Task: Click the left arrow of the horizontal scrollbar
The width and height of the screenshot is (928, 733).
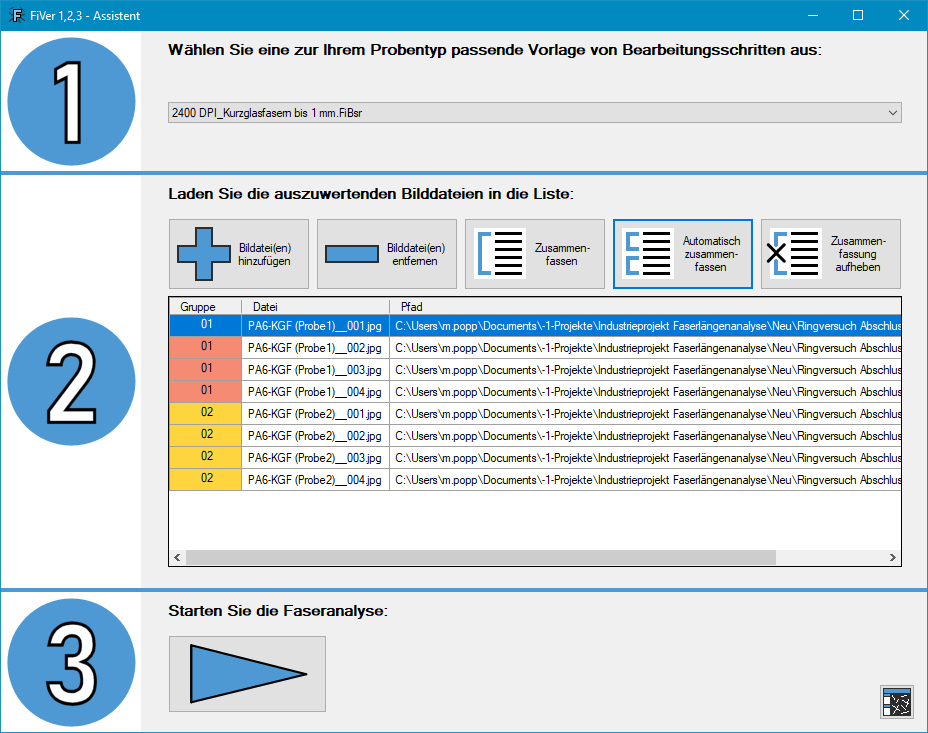Action: pos(178,558)
